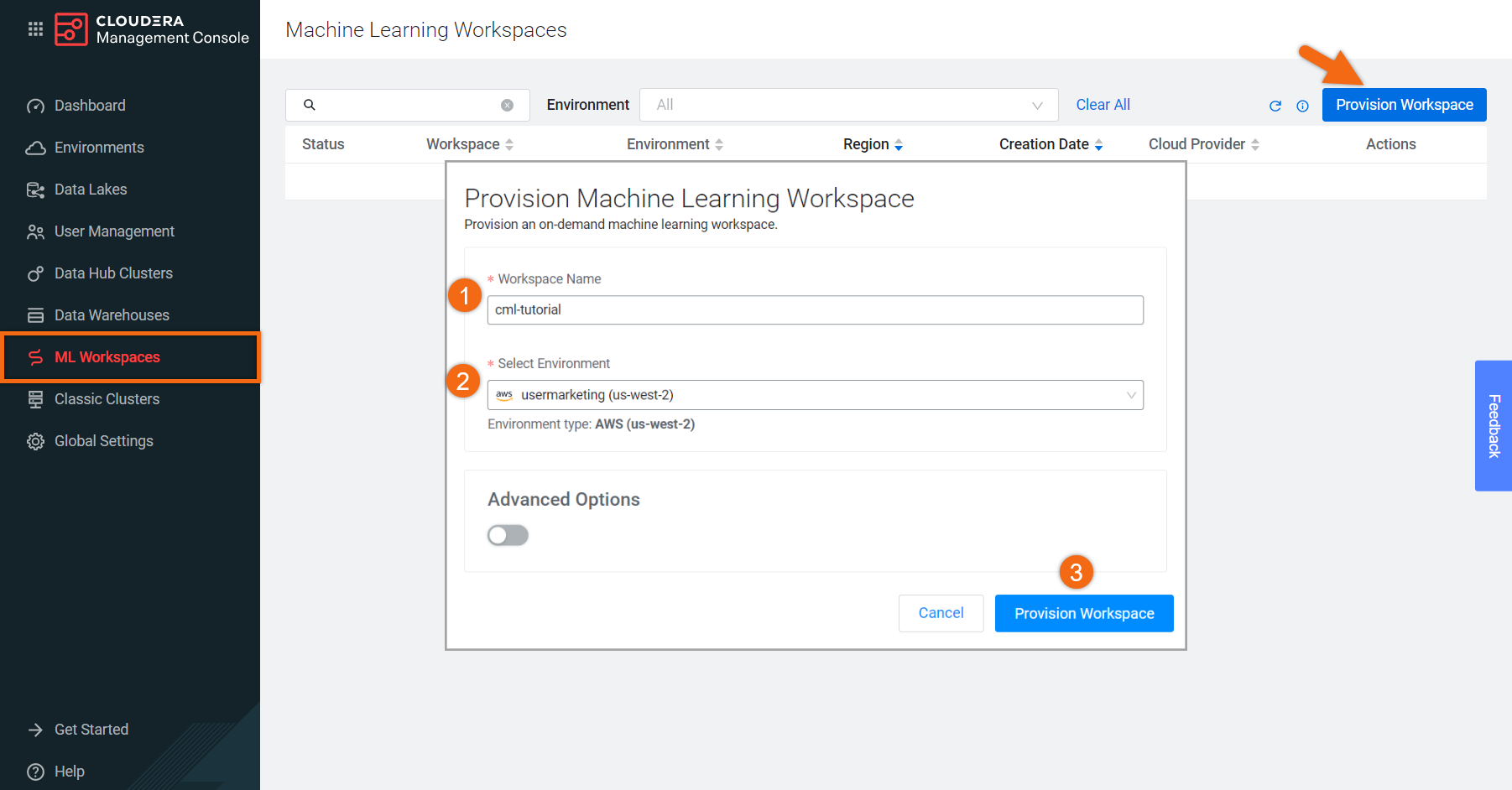
Task: Open the Environment filter dropdown
Action: coord(848,104)
